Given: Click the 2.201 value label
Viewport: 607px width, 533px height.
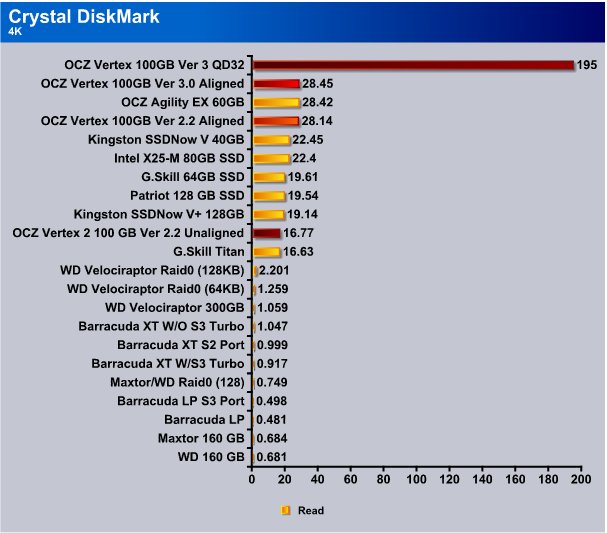Looking at the screenshot, I should (x=274, y=270).
